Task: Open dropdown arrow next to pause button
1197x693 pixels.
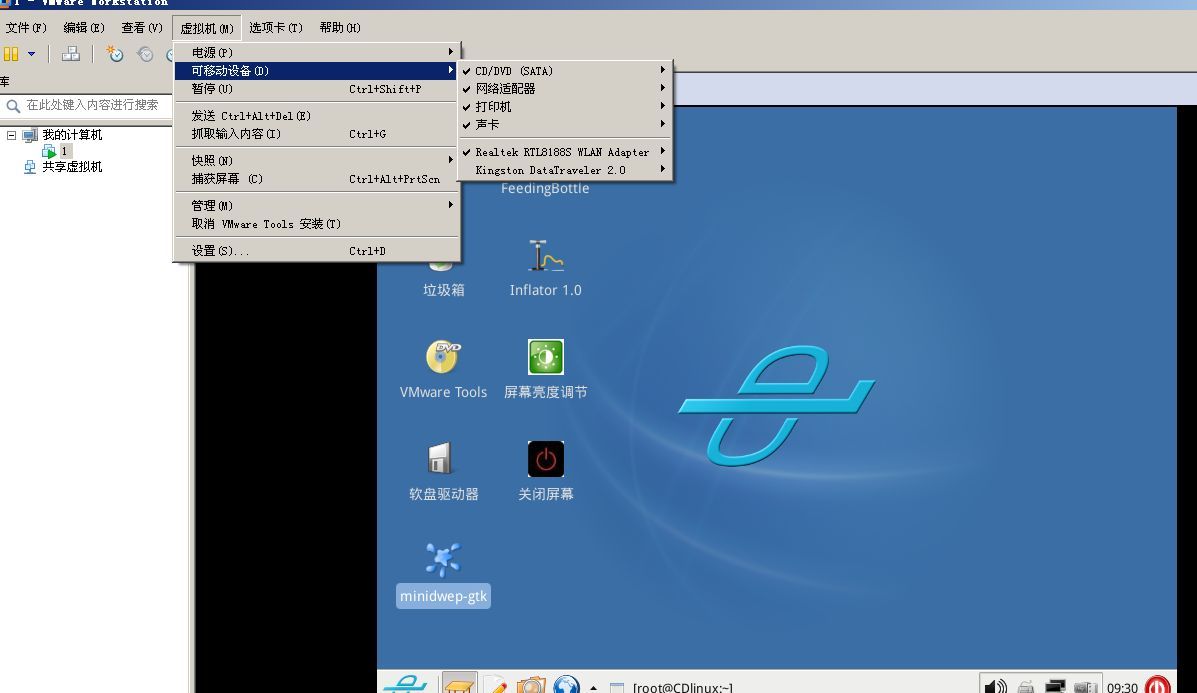Action: [x=32, y=54]
